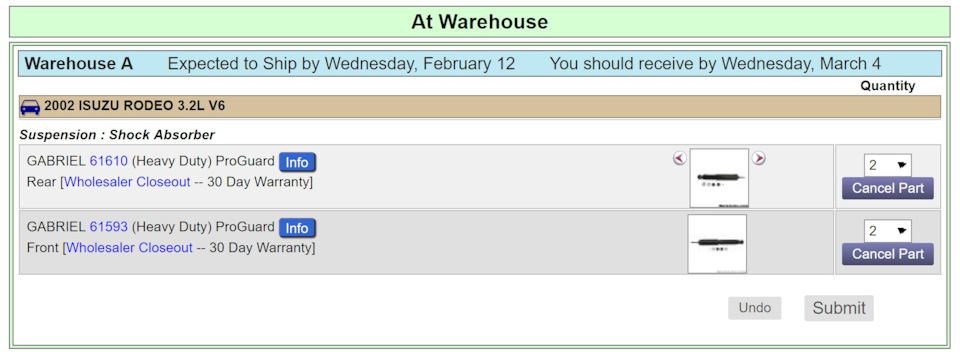Open the Gabriel 61593 front shock thumbnail
Screen dimensions: 960x362
coord(717,244)
